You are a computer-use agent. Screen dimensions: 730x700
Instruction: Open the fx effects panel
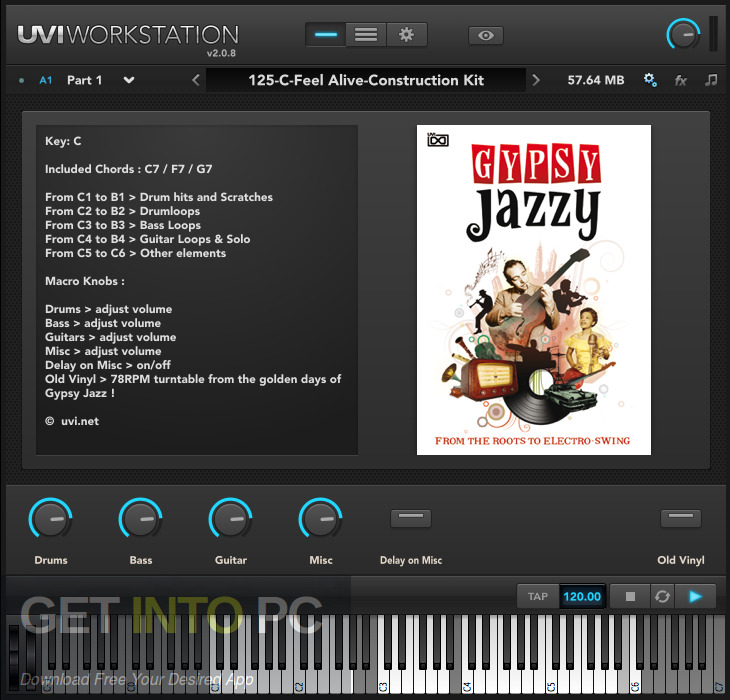click(681, 81)
